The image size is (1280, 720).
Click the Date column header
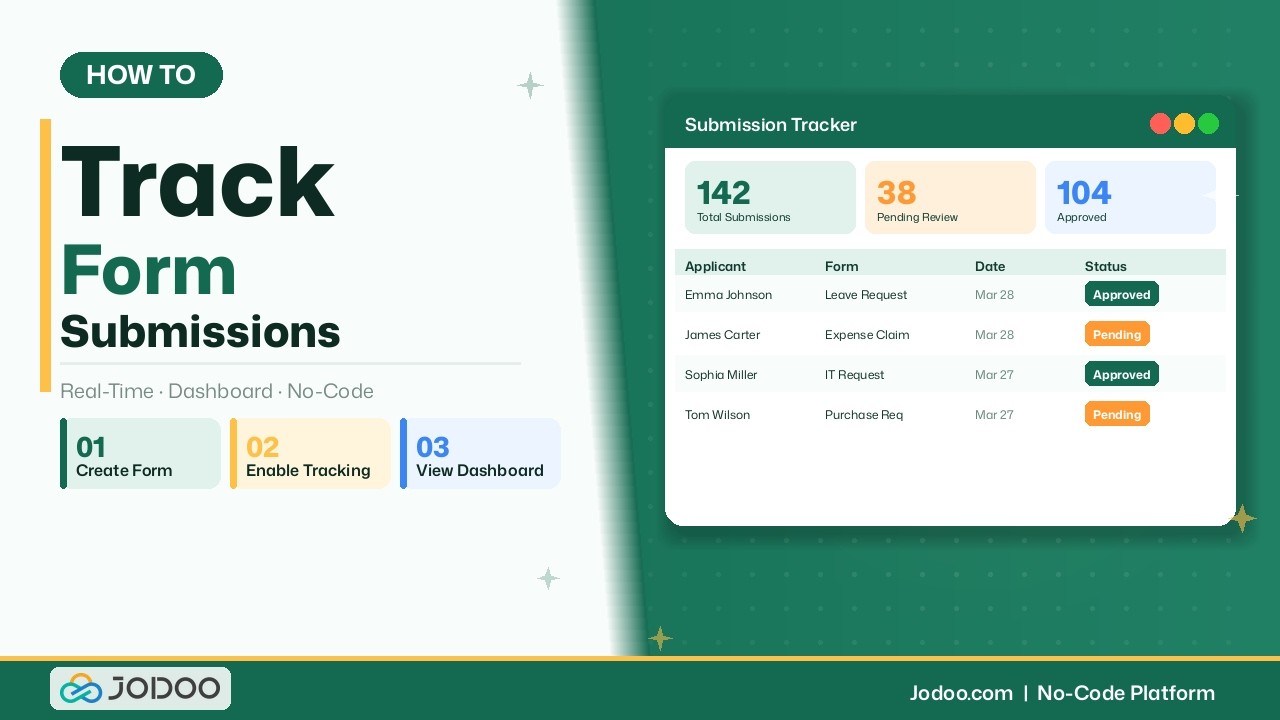point(990,266)
